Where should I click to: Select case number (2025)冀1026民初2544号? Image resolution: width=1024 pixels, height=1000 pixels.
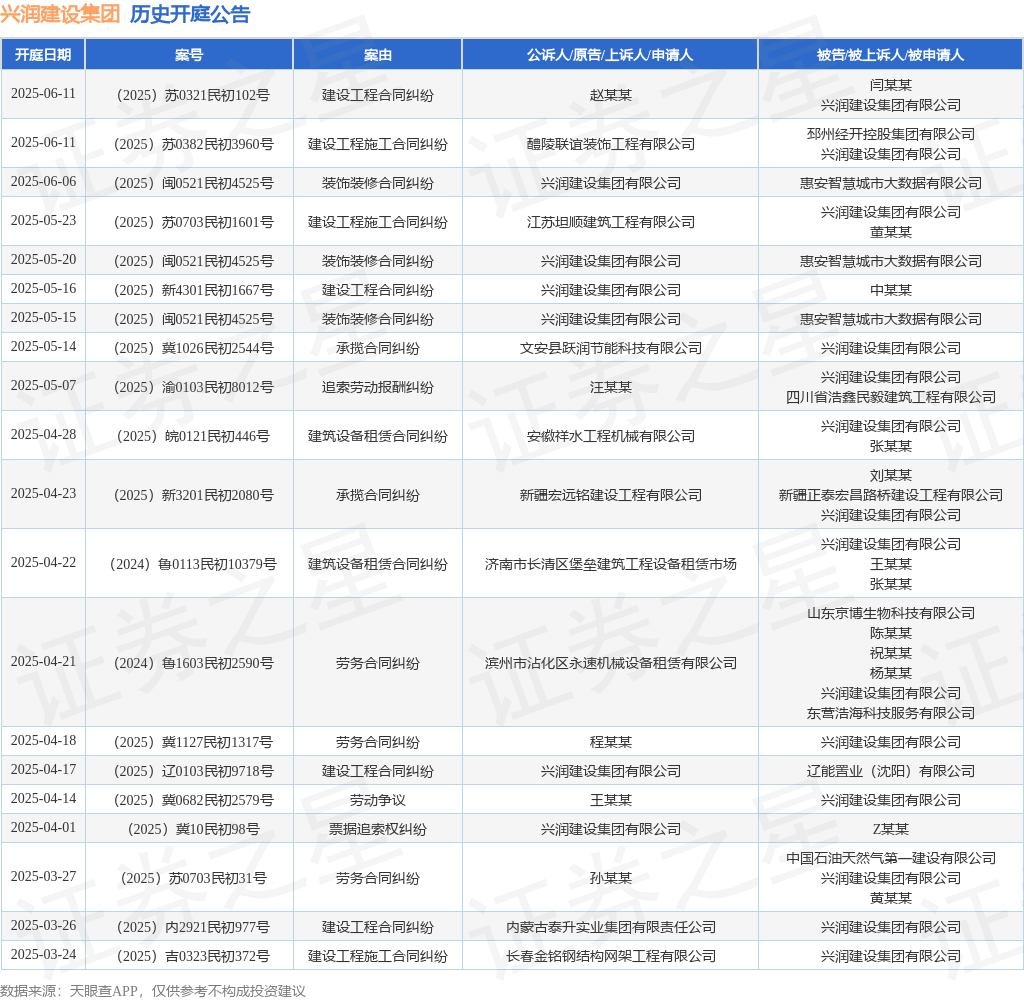(189, 348)
